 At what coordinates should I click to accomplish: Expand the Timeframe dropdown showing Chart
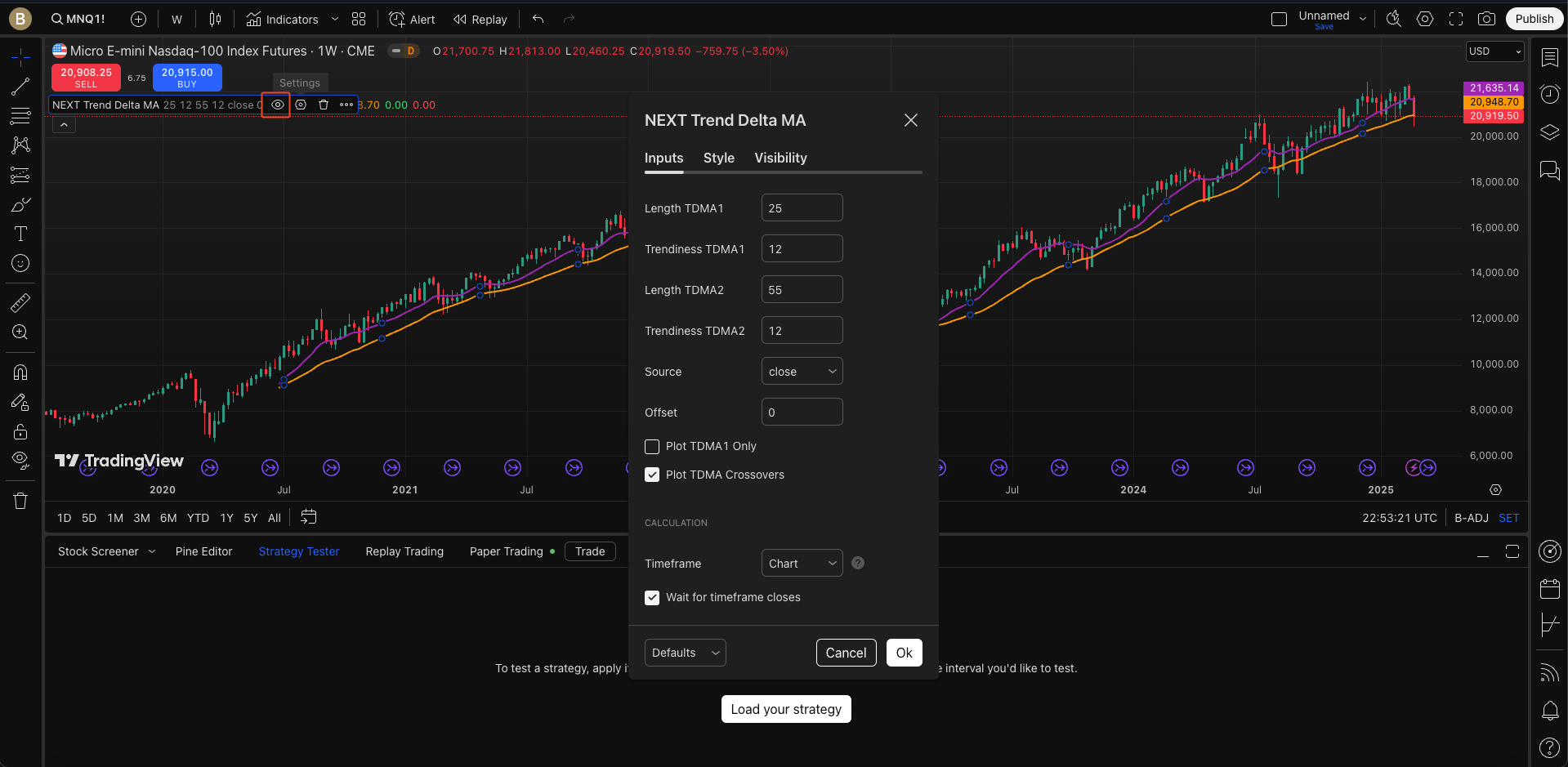pos(802,564)
